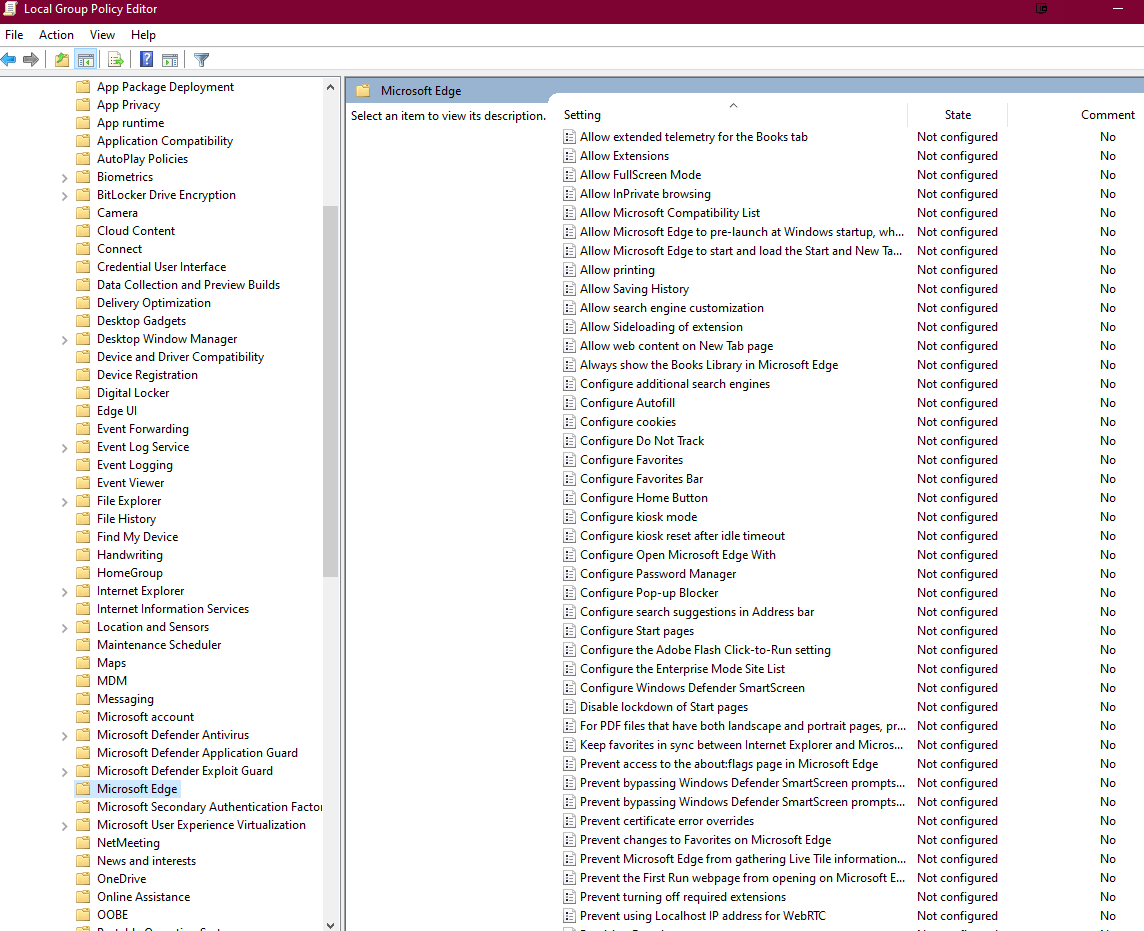Select Prevent using Localhost IP address for WebRTC
Screen dimensions: 1144x931
tap(703, 916)
